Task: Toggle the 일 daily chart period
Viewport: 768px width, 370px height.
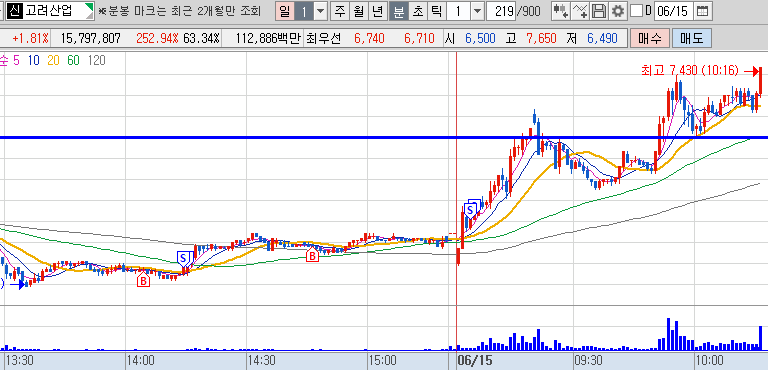Action: click(285, 11)
